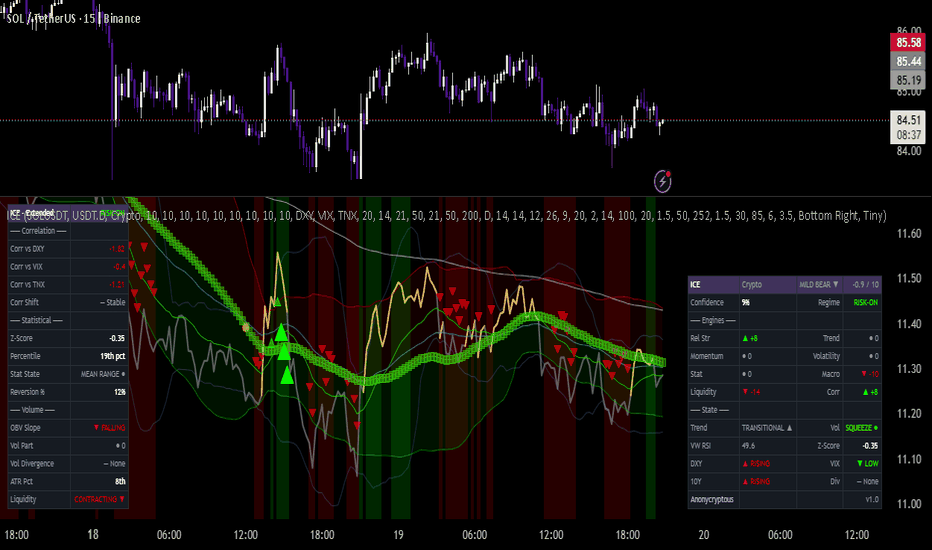Click the 08:37 bar countdown timer

(908, 135)
